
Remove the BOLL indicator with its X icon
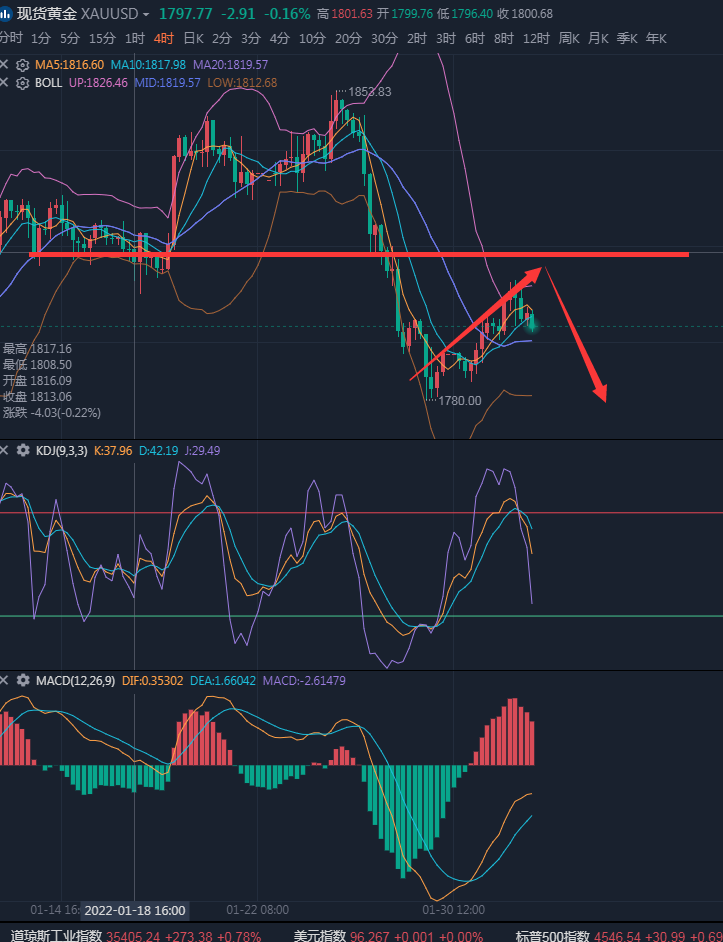[x=5, y=82]
